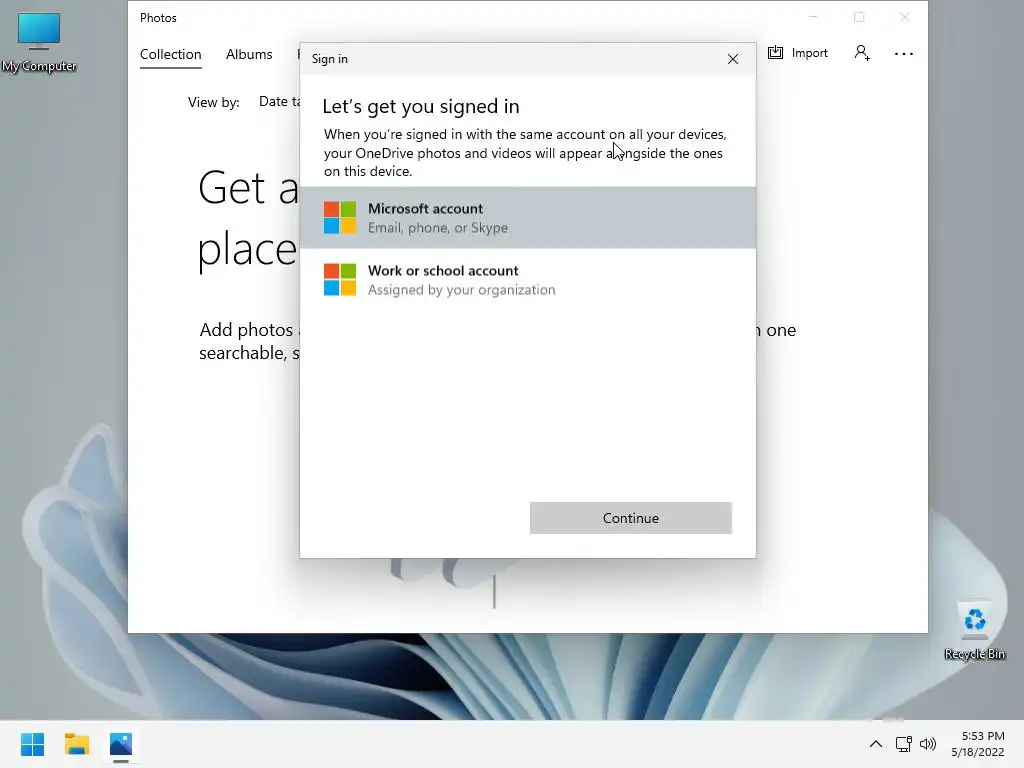Viewport: 1024px width, 768px height.
Task: Click the volume speaker icon in the tray
Action: tap(927, 744)
